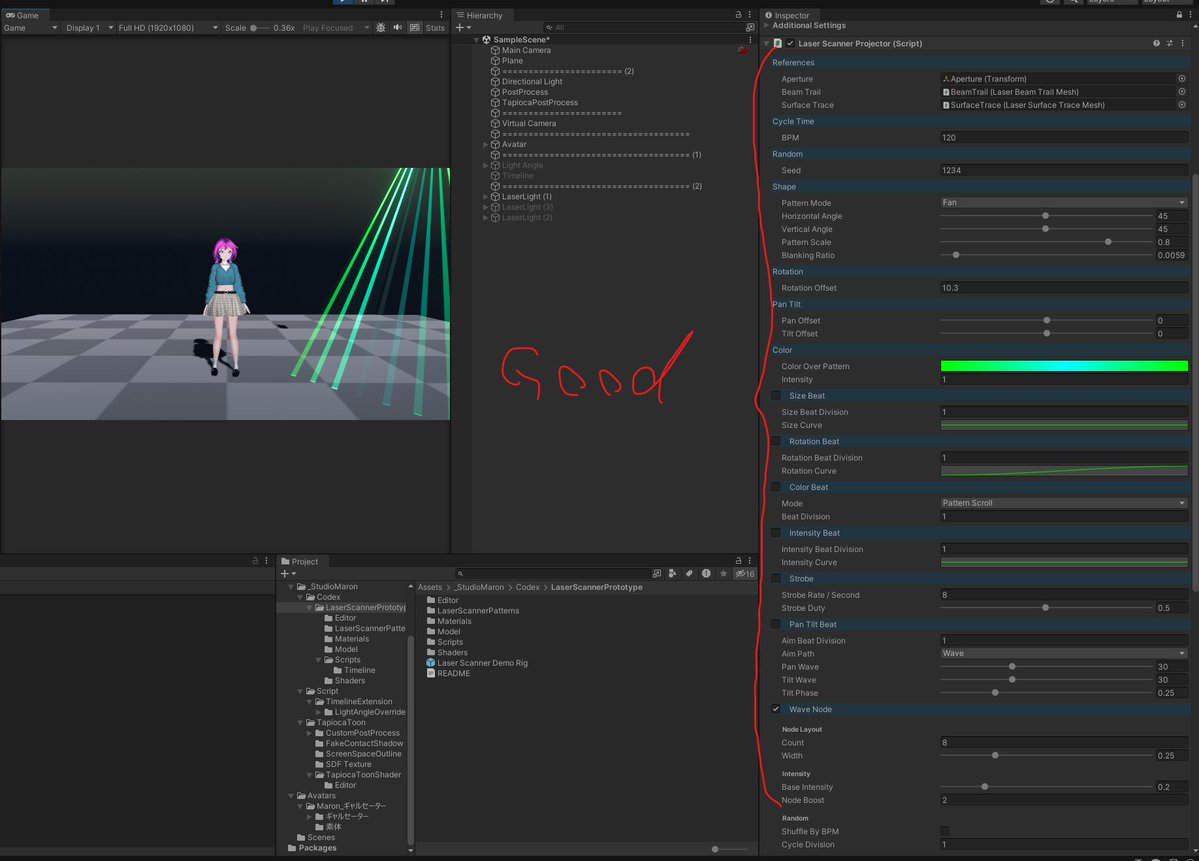1199x861 pixels.
Task: Open SampleScene options menu in Hierarchy
Action: click(749, 40)
